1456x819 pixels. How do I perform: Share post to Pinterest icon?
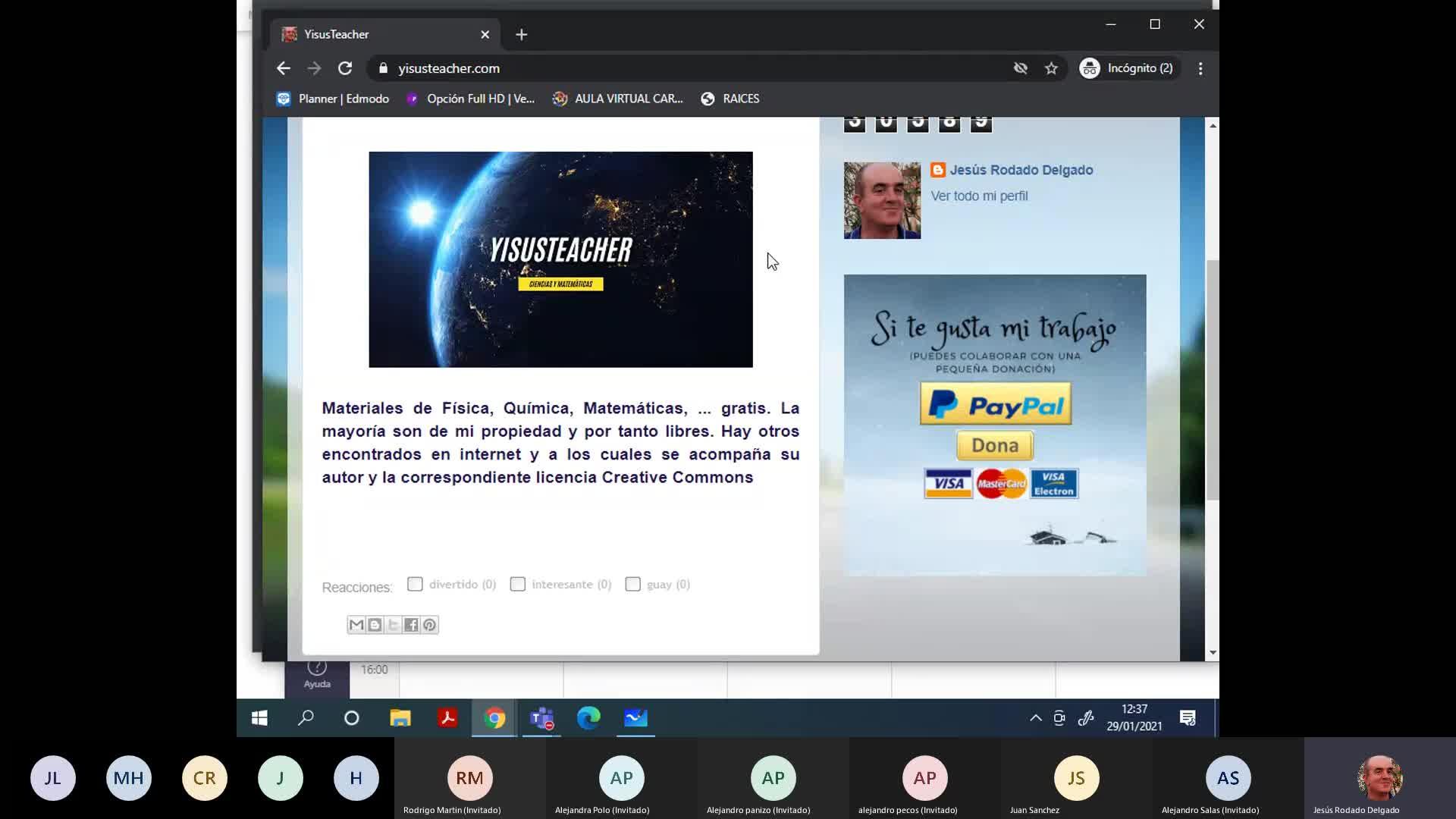429,625
